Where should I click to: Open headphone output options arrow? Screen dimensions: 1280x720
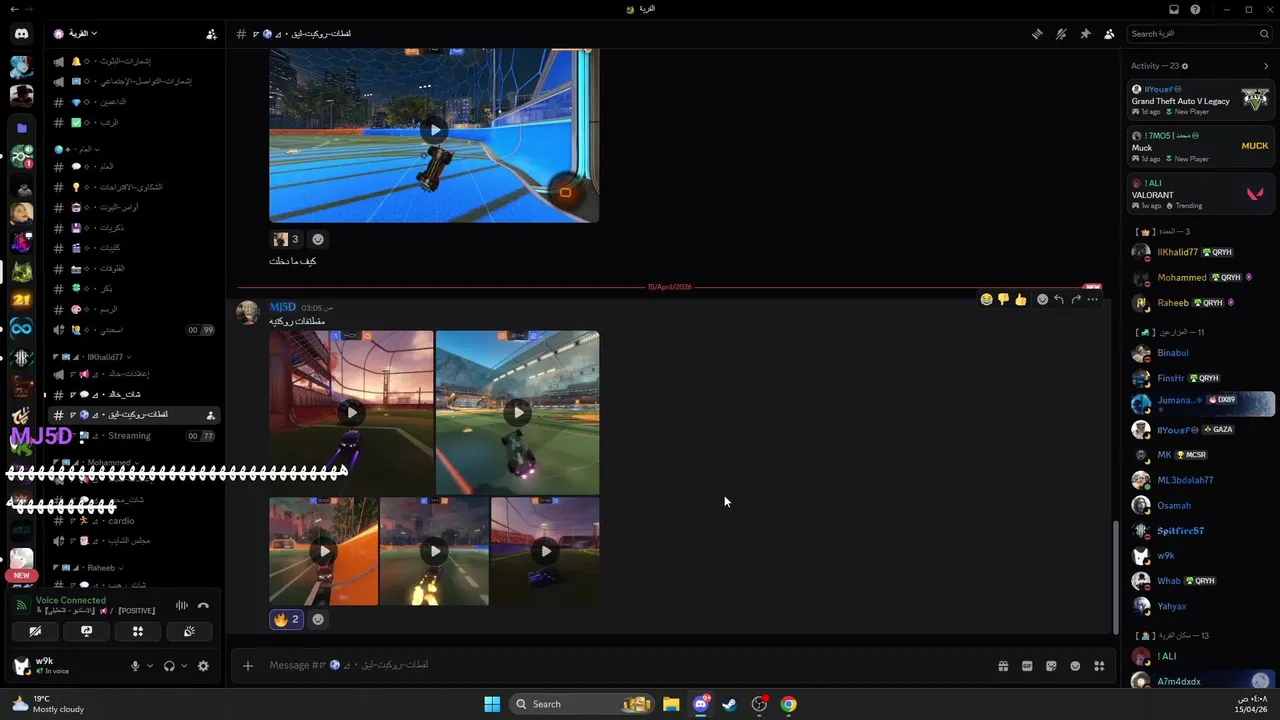point(184,666)
